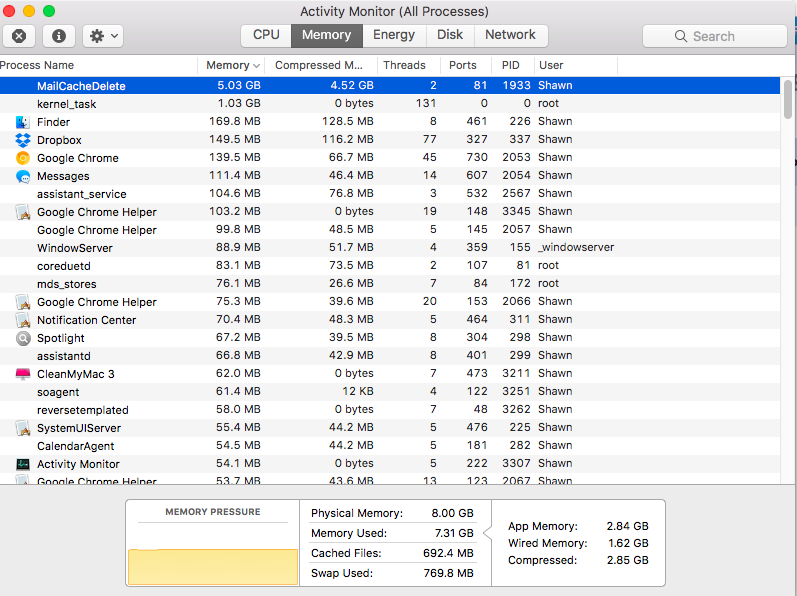Viewport: 797px width, 596px height.
Task: Select the kernel_task process
Action: [x=390, y=104]
